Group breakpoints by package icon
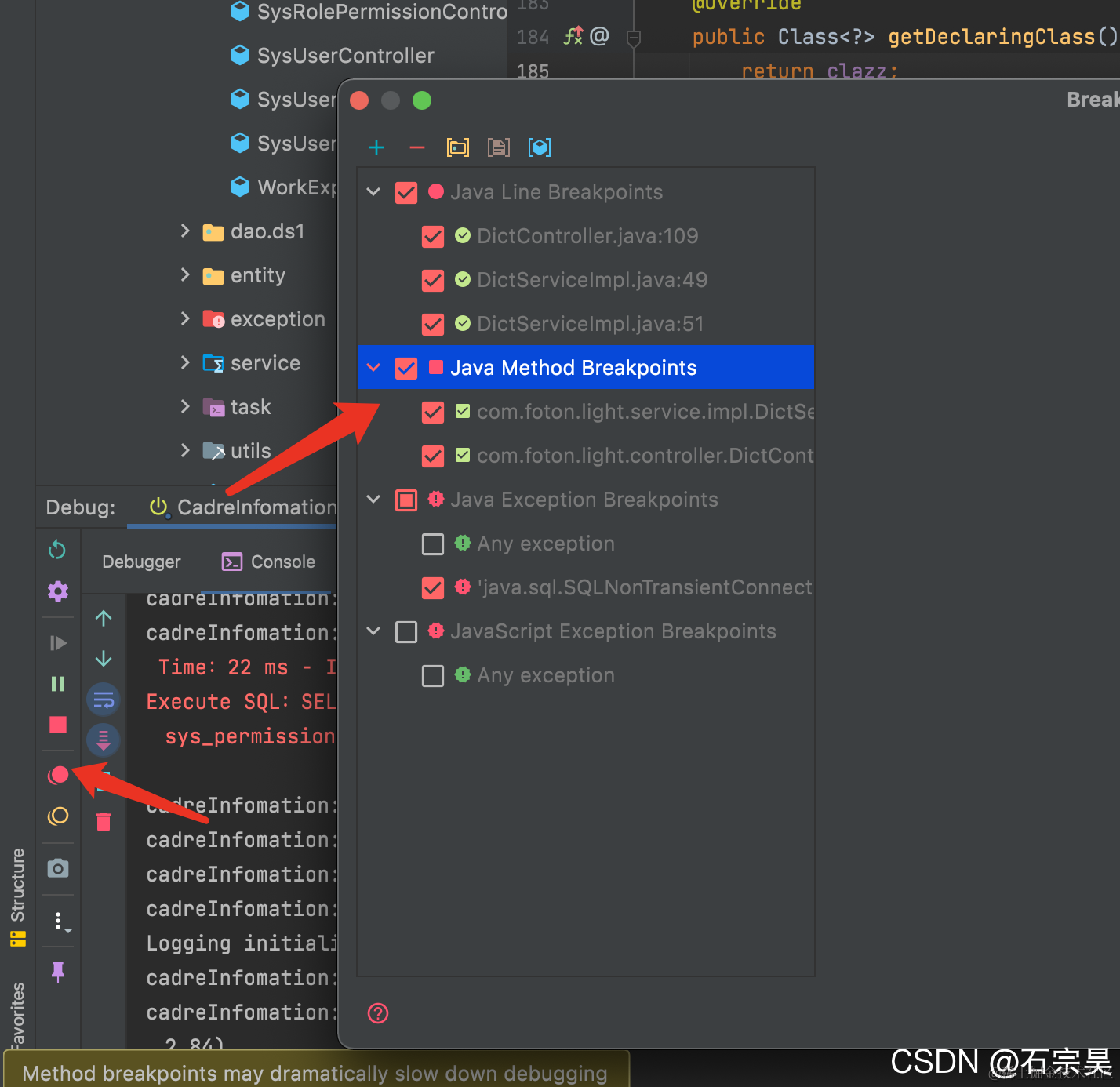Screen dimensions: 1120x1087 coord(458,147)
